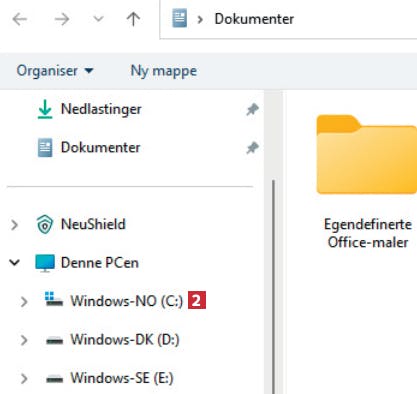
Task: Open Dokumenter in the sidebar
Action: coord(101,147)
